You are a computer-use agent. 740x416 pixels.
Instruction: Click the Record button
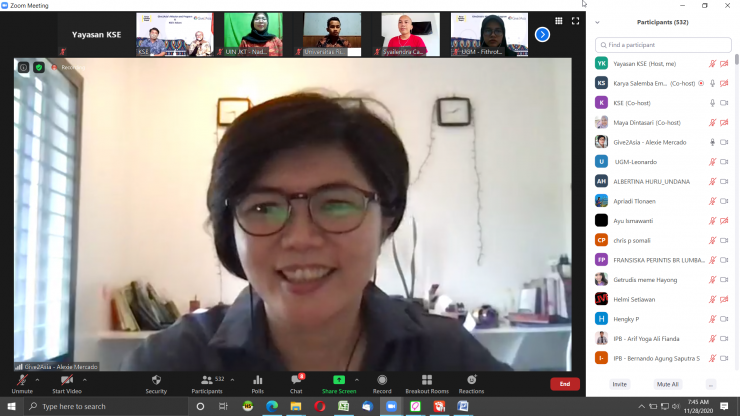(382, 384)
